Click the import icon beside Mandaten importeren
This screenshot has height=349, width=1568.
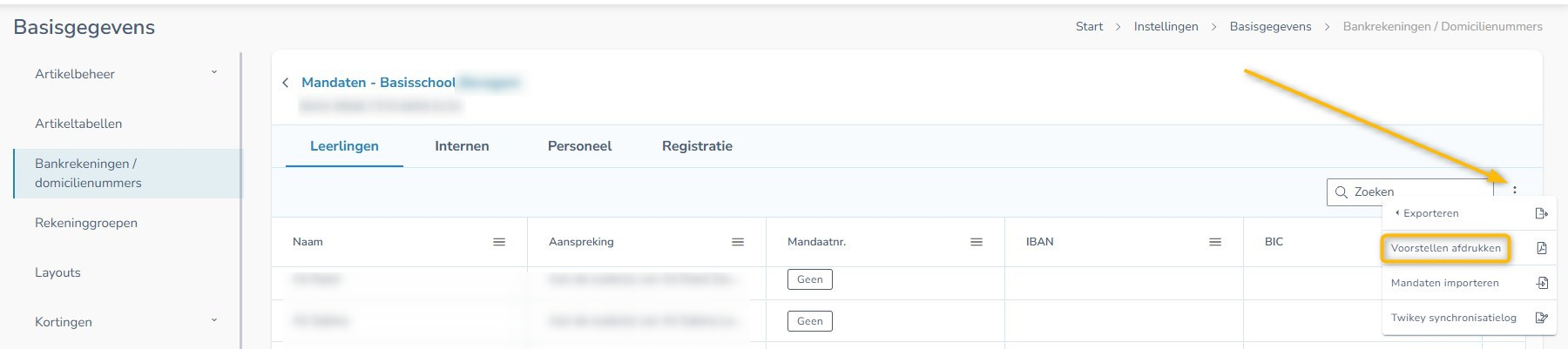(x=1541, y=283)
